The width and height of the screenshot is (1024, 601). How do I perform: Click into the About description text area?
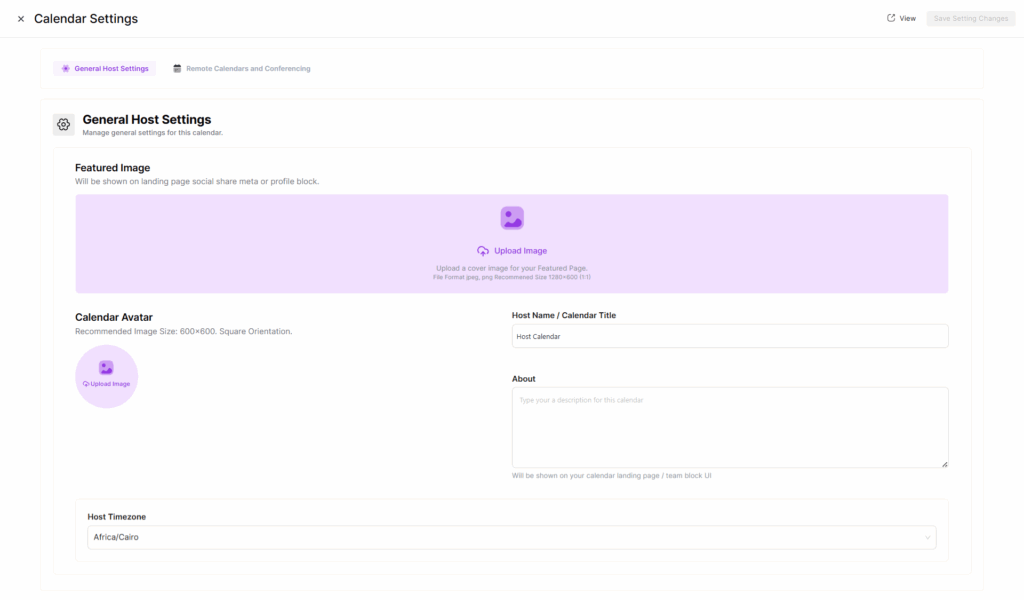729,427
